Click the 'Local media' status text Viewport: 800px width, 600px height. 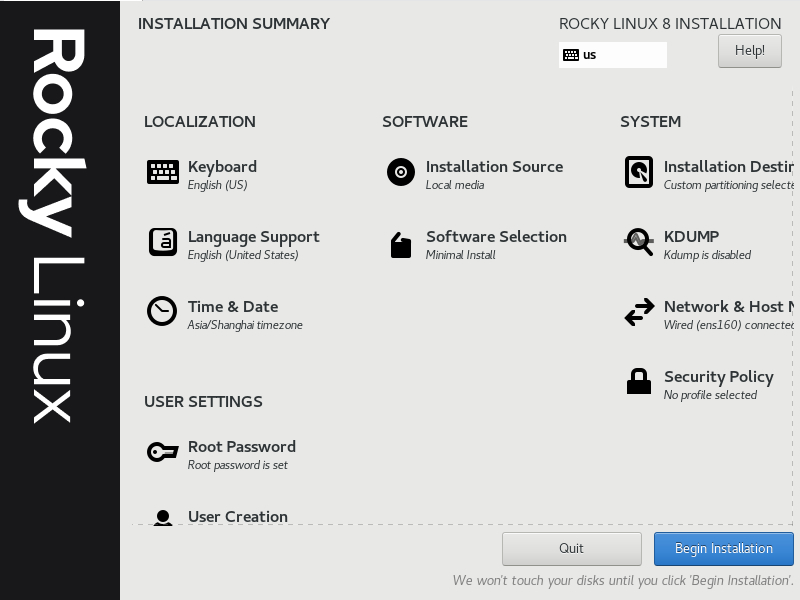[x=455, y=185]
